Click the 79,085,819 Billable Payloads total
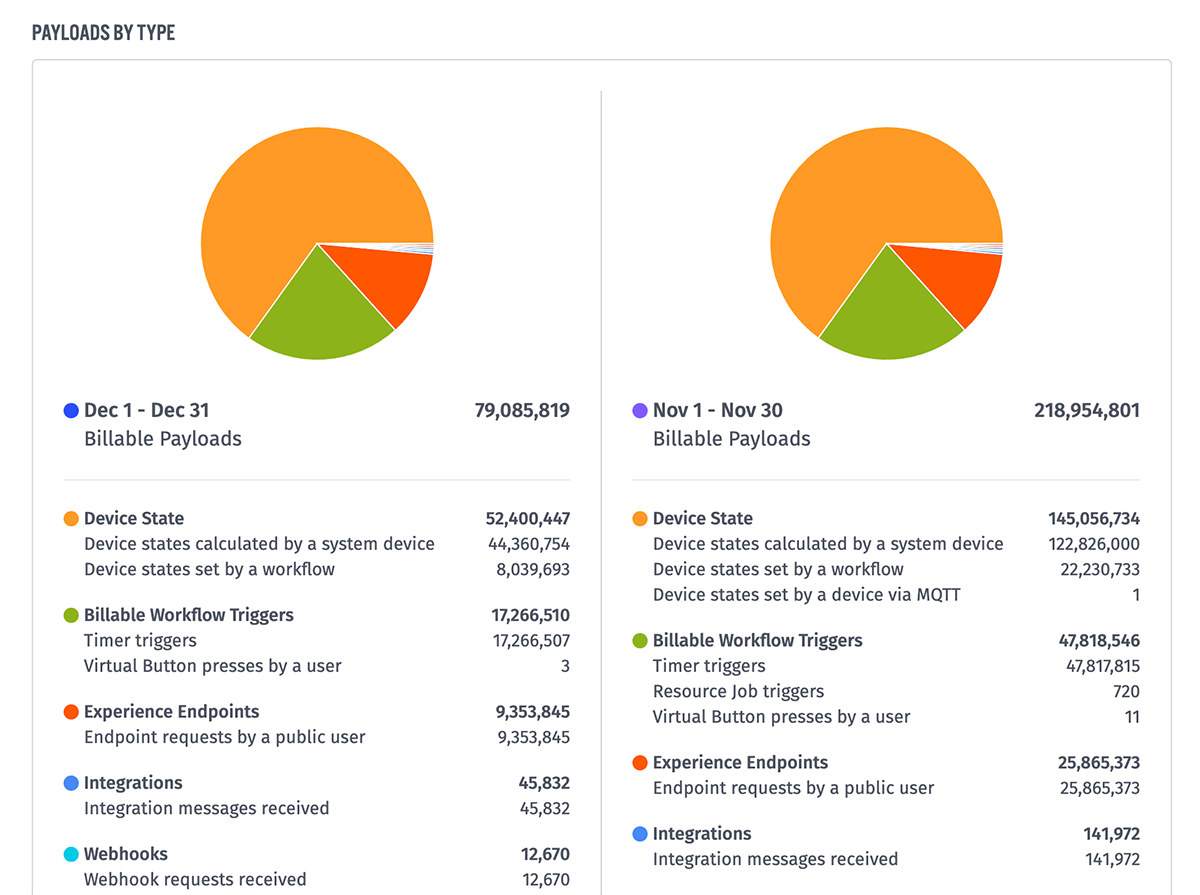This screenshot has width=1200, height=895. tap(521, 410)
